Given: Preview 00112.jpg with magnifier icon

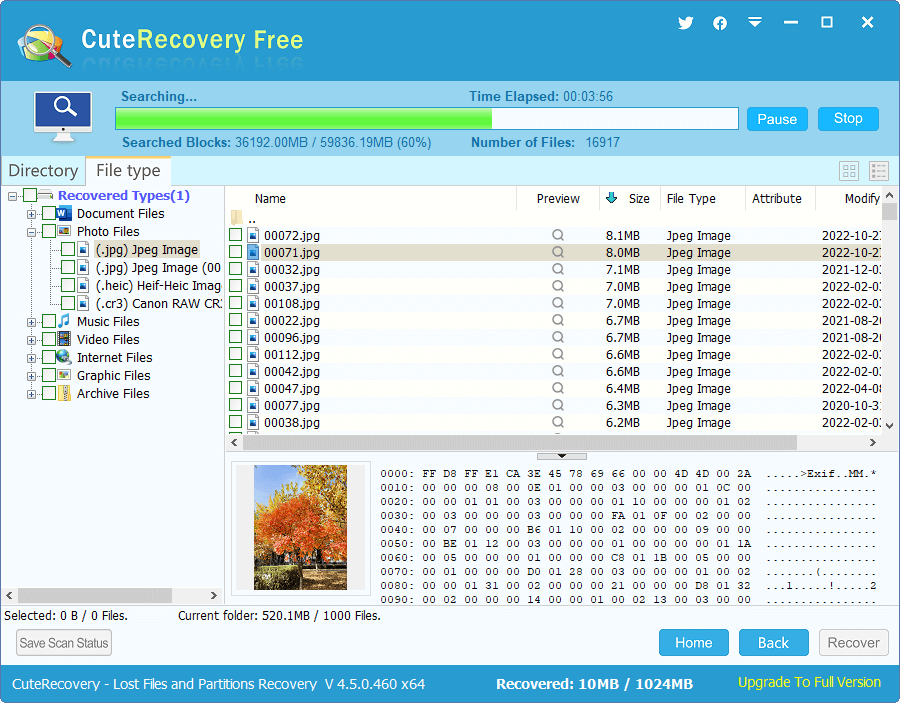Looking at the screenshot, I should pos(557,354).
